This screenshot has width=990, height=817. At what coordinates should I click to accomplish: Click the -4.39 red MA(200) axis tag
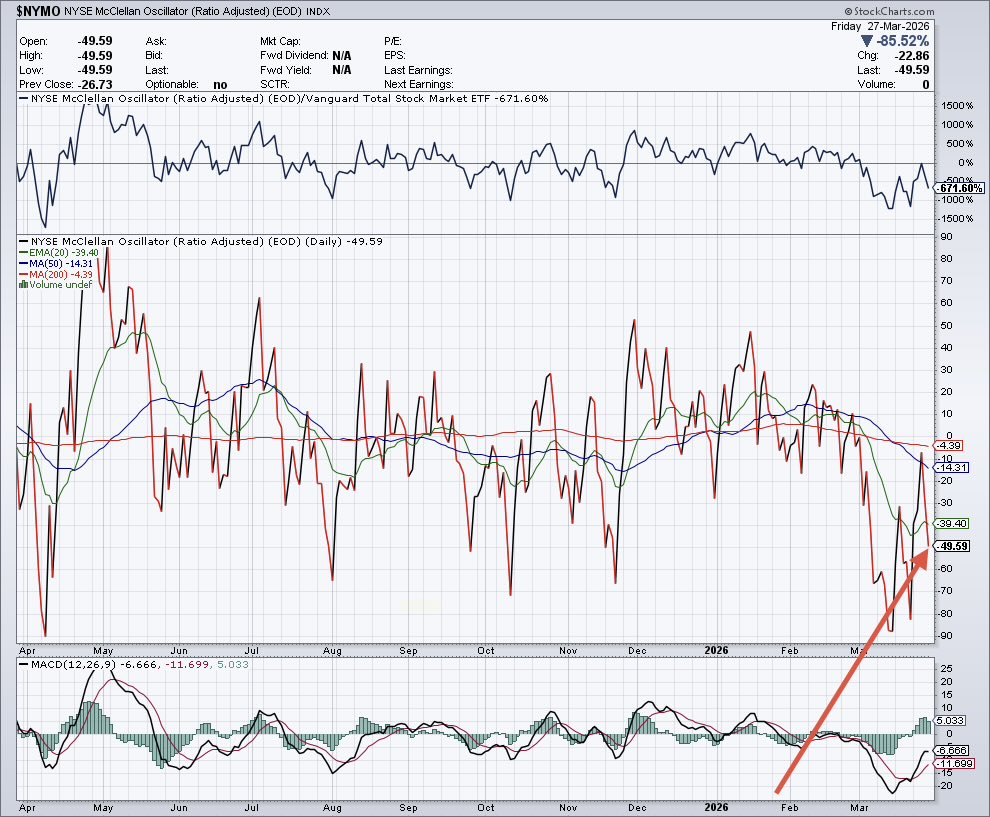coord(948,444)
